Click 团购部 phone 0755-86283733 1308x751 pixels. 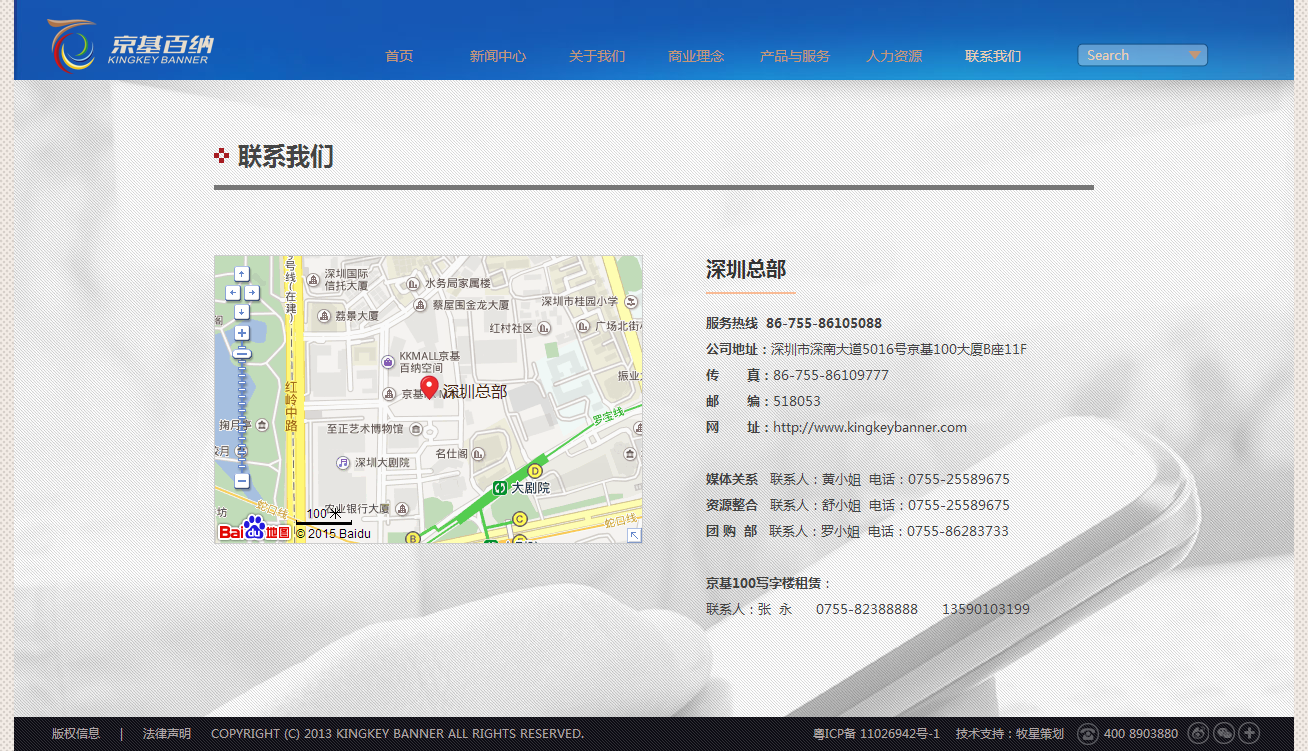958,532
